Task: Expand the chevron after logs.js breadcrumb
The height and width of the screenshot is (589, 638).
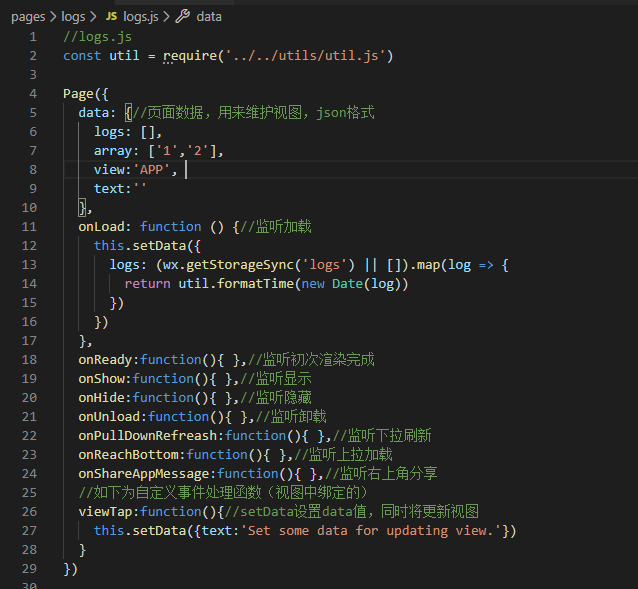Action: [166, 17]
